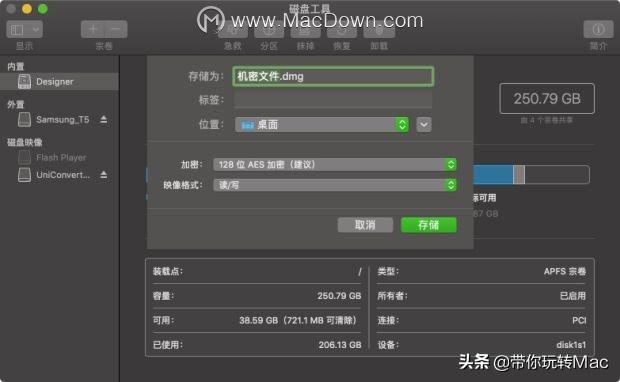Click the Cancel (取消) button
620x382 pixels.
tap(365, 225)
